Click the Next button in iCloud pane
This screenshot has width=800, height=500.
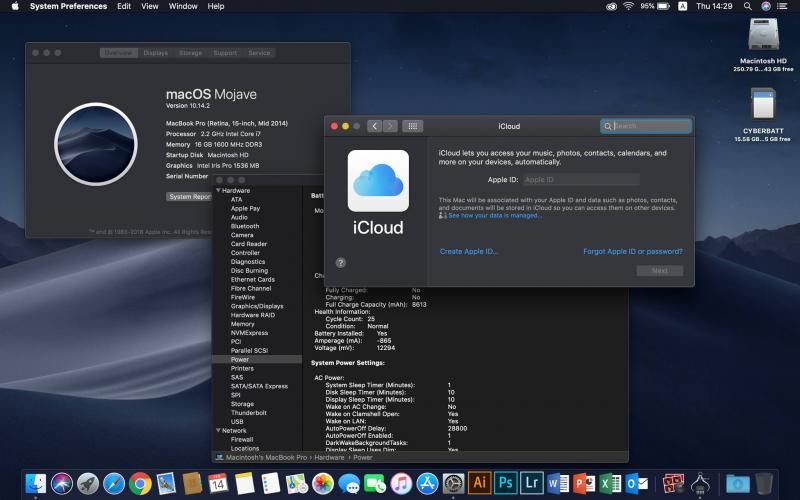pyautogui.click(x=660, y=270)
